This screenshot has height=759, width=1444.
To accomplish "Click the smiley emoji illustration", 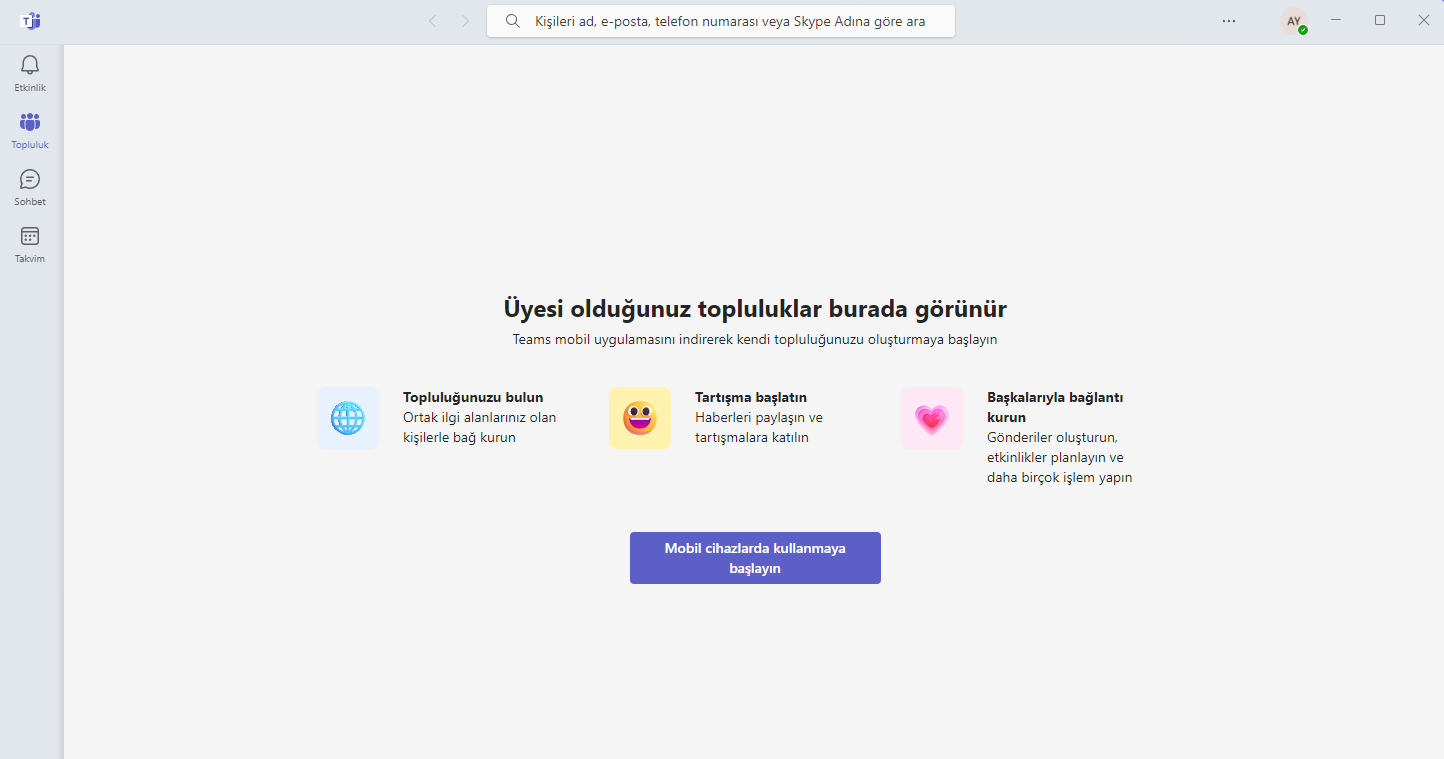I will [x=640, y=417].
